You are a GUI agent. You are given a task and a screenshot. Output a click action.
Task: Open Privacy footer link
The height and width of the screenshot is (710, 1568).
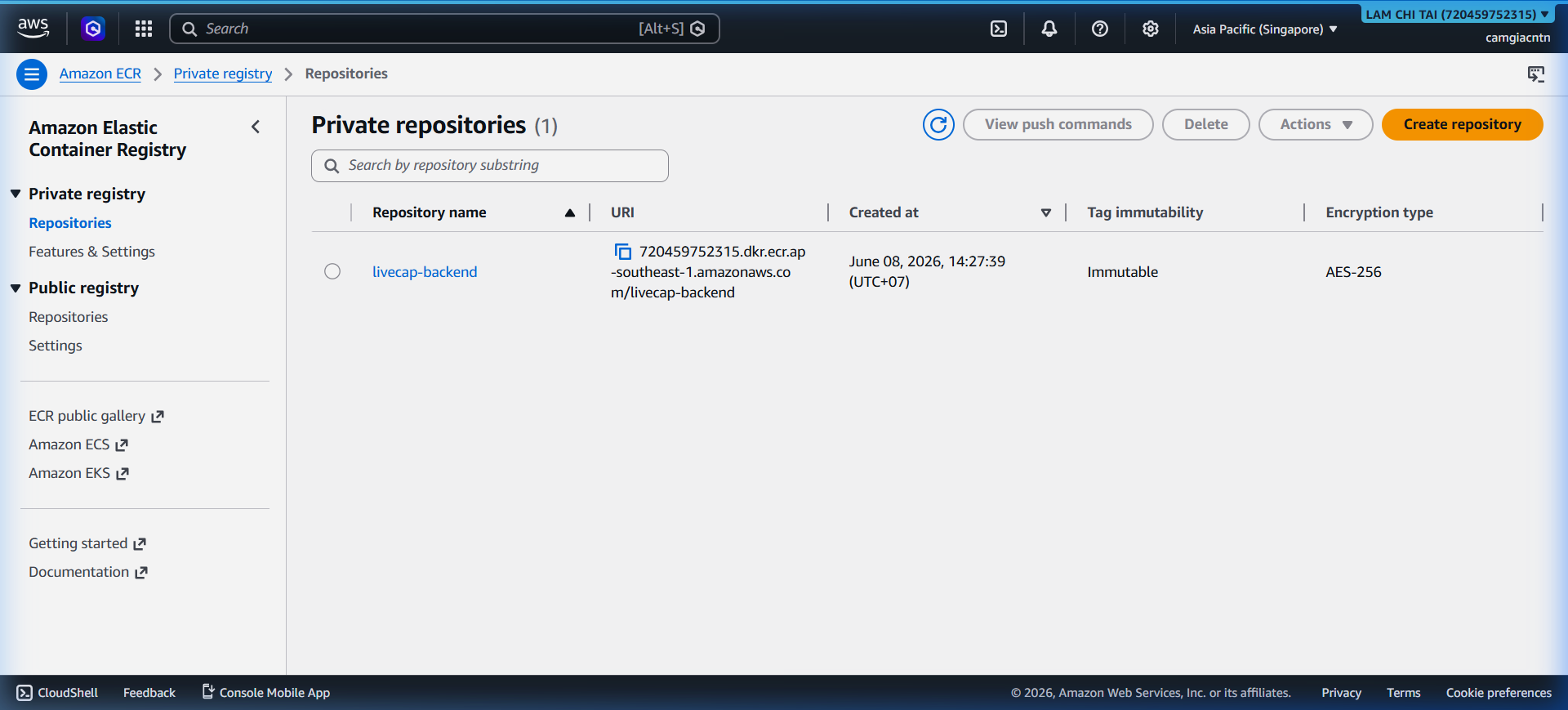pyautogui.click(x=1341, y=693)
